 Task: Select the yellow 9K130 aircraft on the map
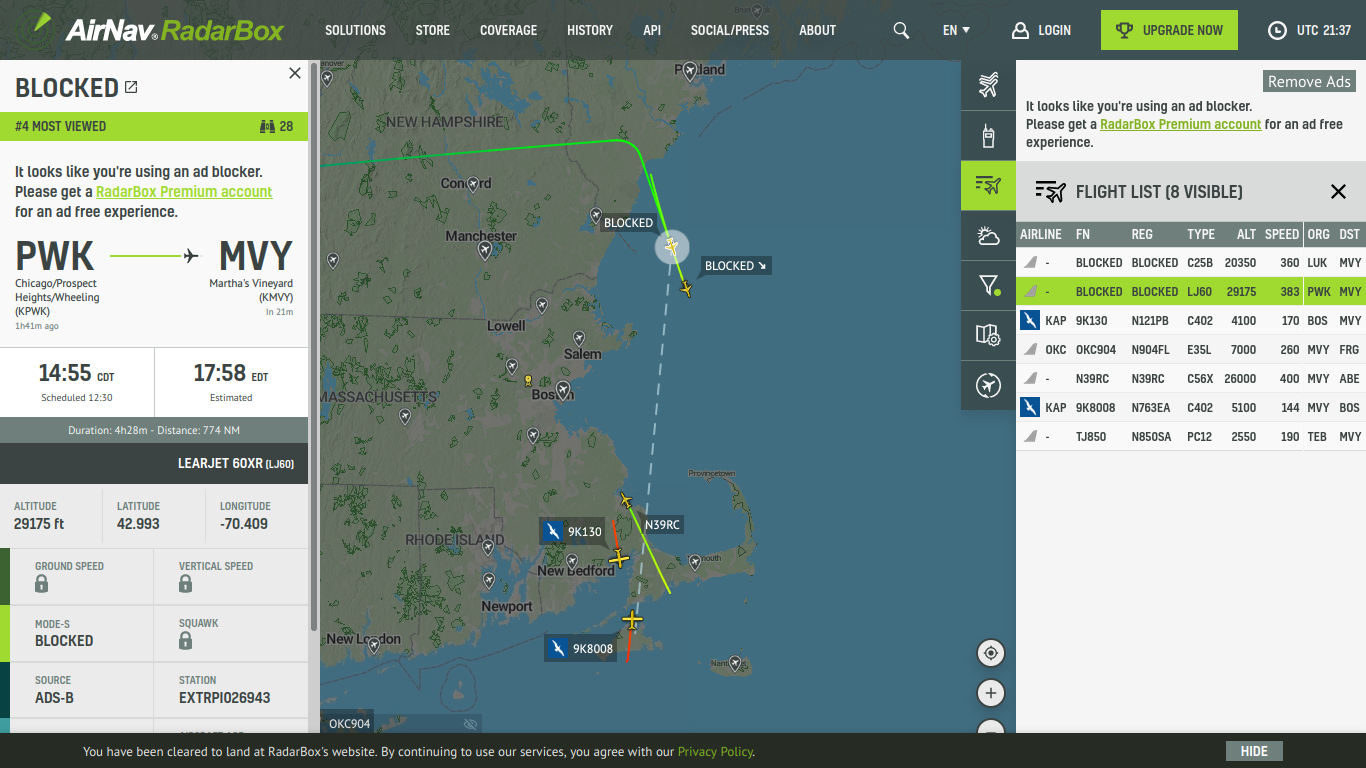coord(619,558)
